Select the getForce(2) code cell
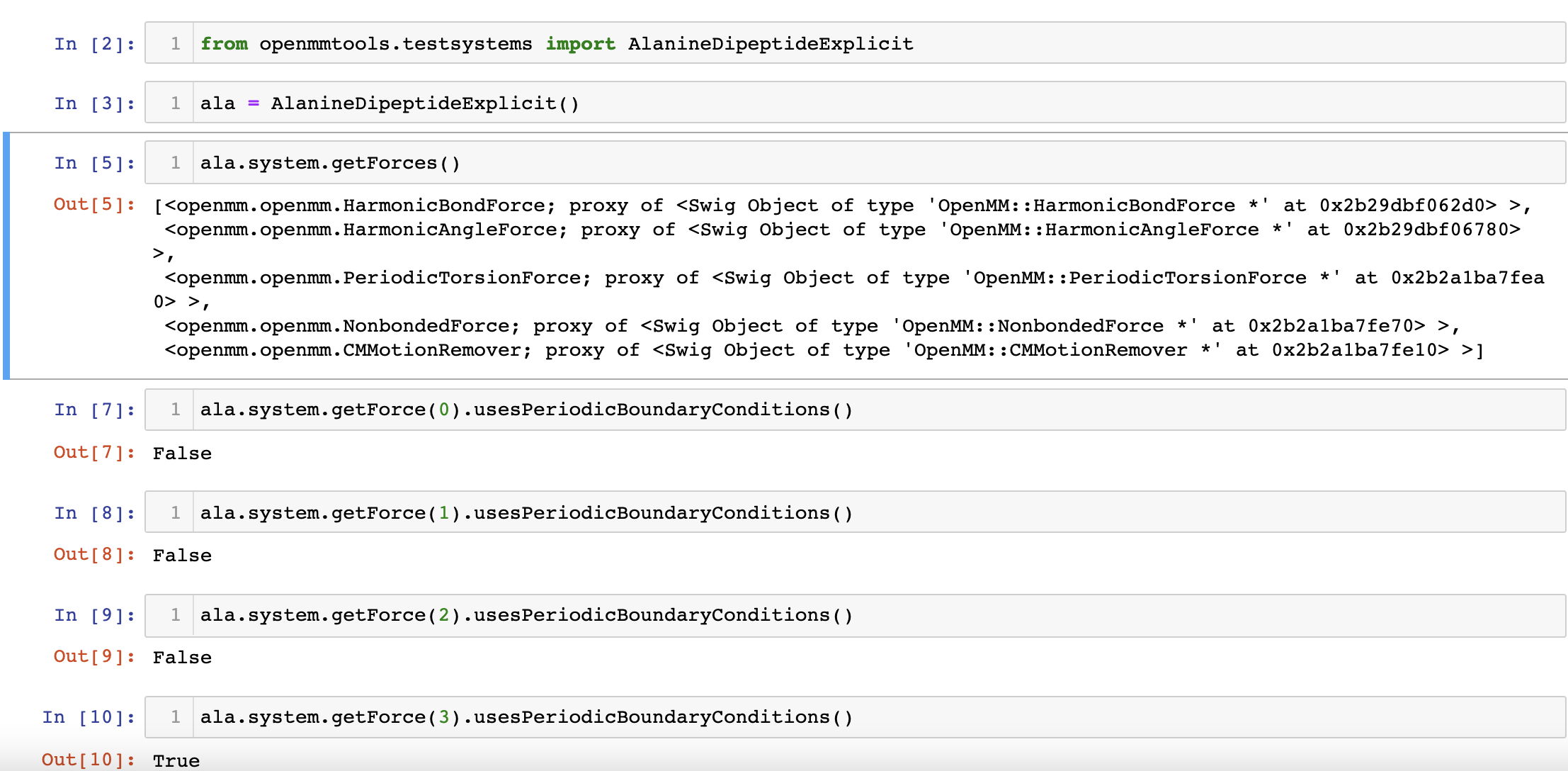The width and height of the screenshot is (1568, 771). [524, 614]
